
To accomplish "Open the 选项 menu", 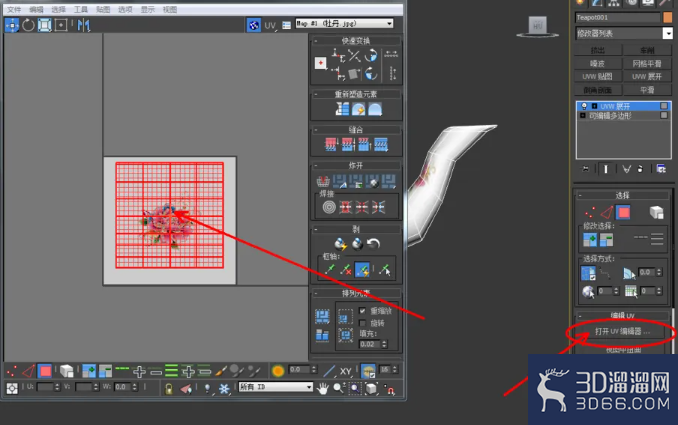I will click(x=125, y=10).
